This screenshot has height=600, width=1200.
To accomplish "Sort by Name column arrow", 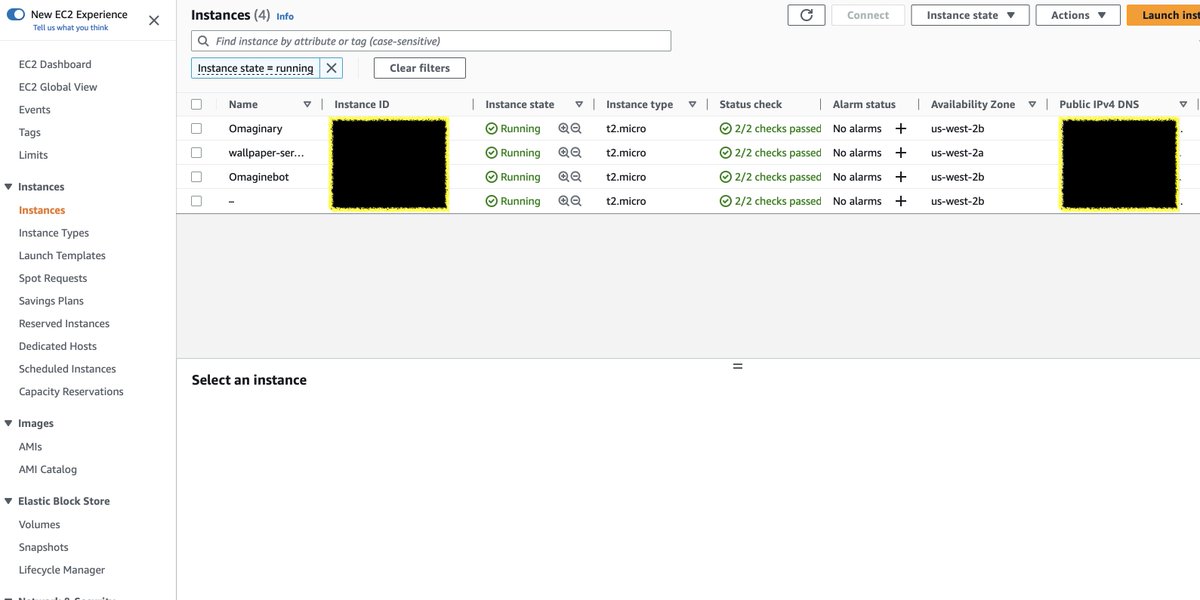I will click(x=307, y=104).
